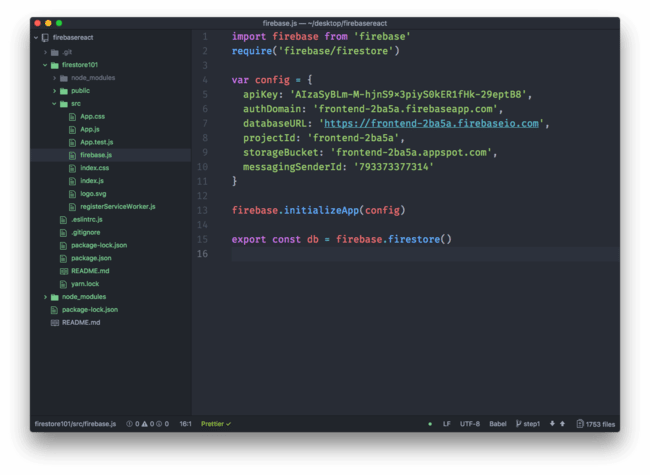Click the firestore101/src/firebase.js path in status bar
Viewport: 650px width, 475px height.
[x=75, y=424]
